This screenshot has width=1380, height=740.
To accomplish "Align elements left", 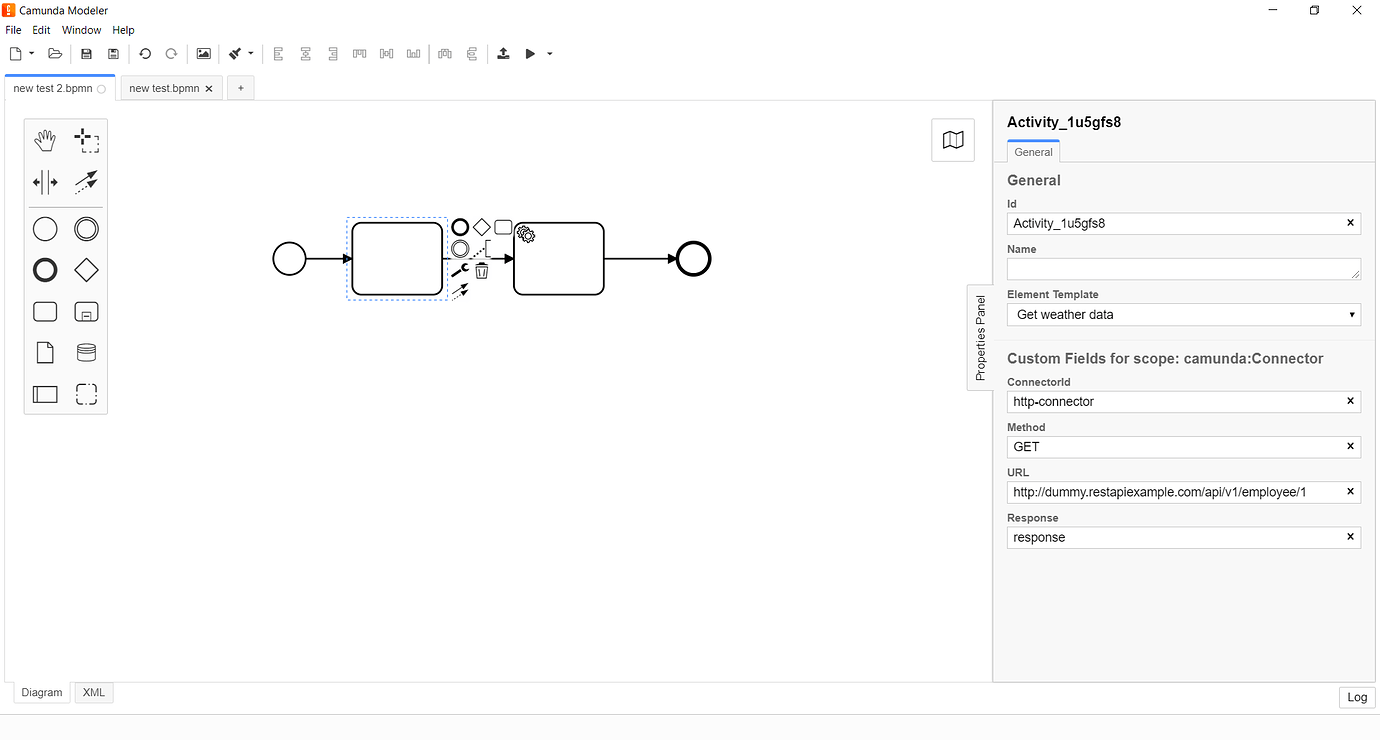I will coord(279,54).
